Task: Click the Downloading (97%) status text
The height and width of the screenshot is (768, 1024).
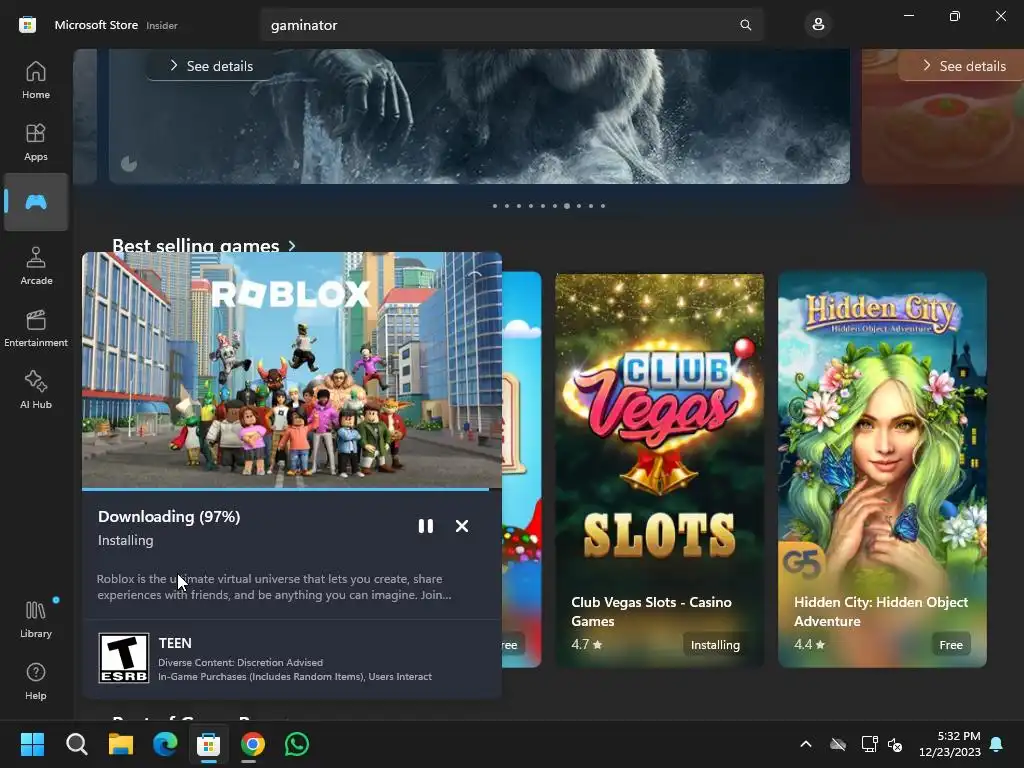Action: coord(169,517)
